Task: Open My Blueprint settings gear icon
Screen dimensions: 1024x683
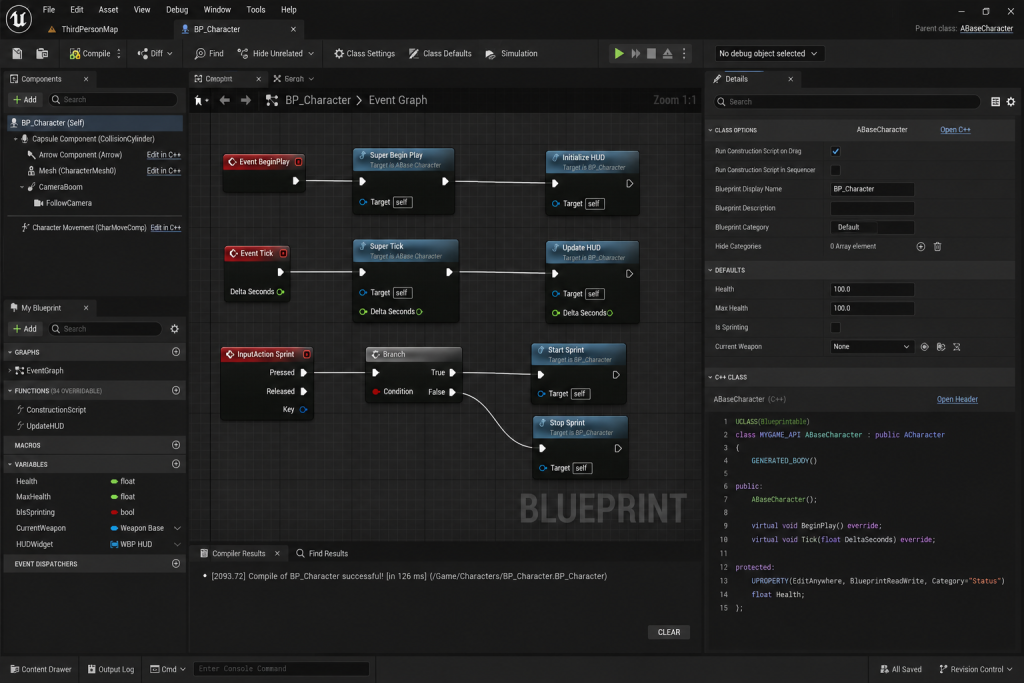Action: click(174, 329)
